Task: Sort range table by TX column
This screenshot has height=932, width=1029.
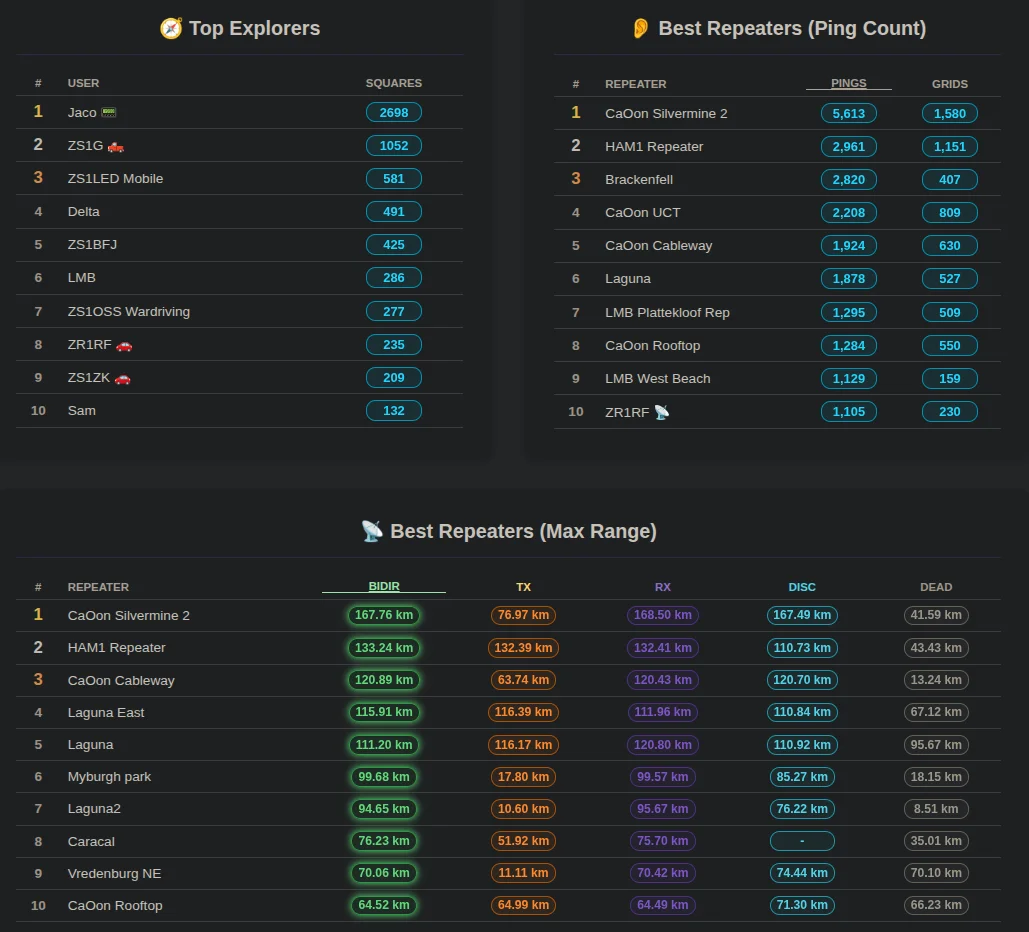Action: [523, 587]
